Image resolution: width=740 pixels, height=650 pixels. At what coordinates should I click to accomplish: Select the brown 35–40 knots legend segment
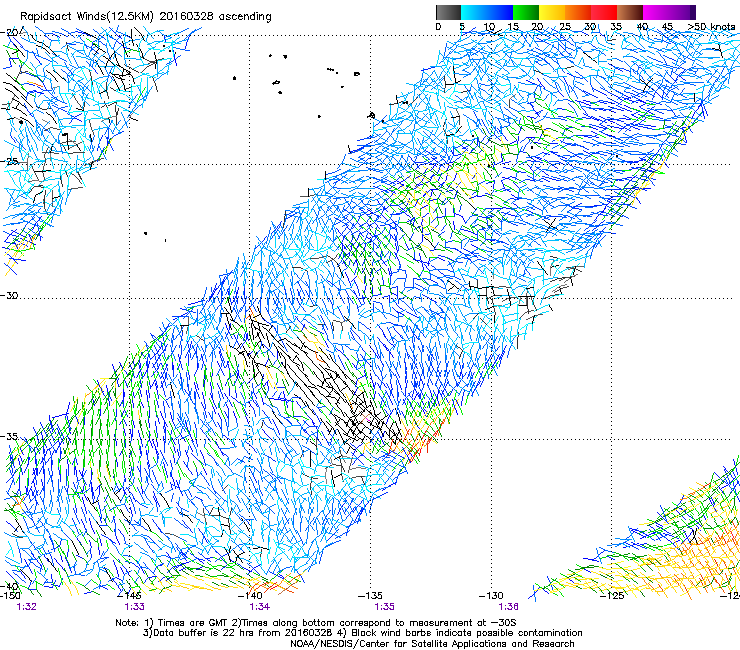630,12
